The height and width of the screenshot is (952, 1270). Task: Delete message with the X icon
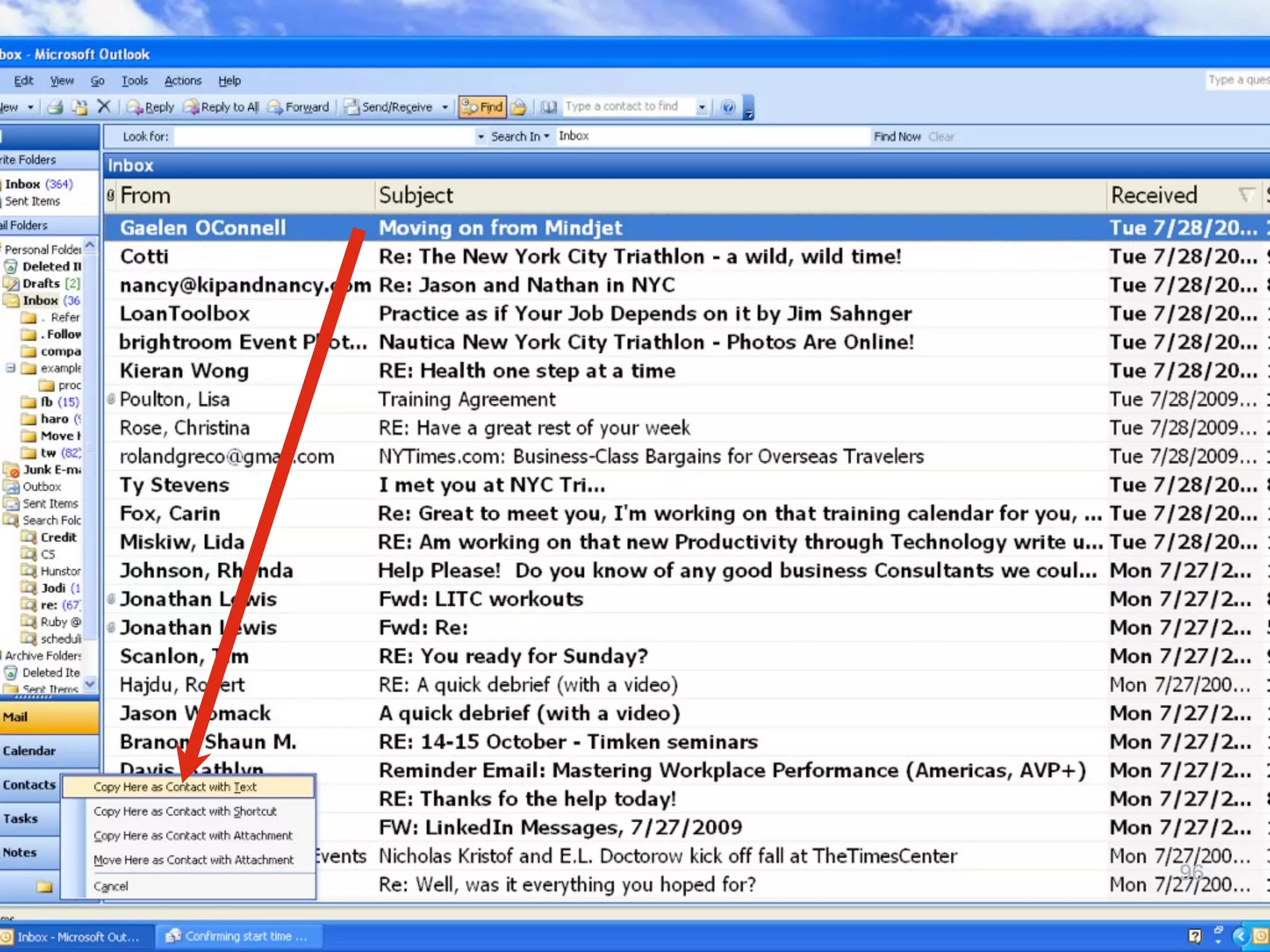[104, 107]
